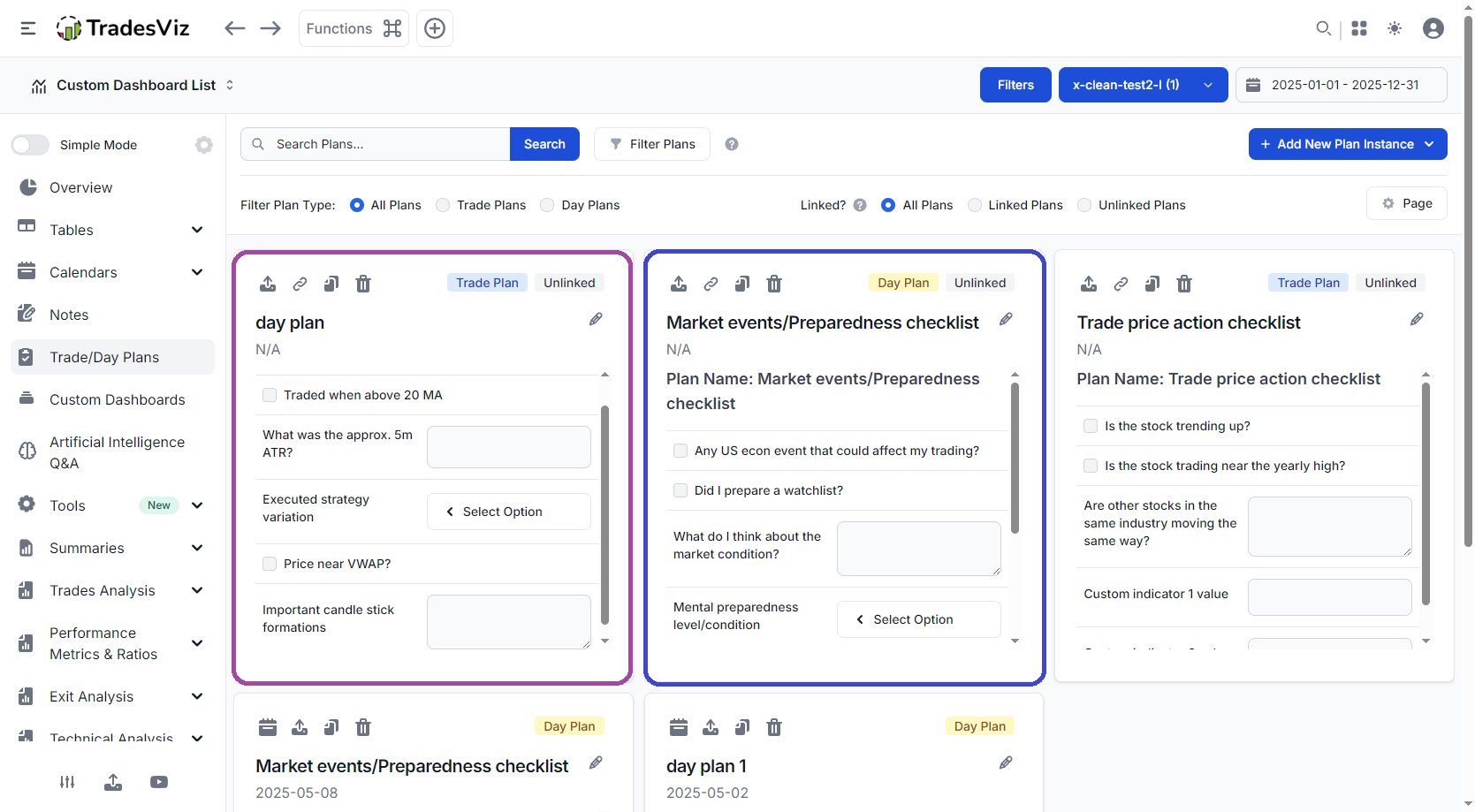
Task: Open the top-right search magnifier icon
Action: pyautogui.click(x=1323, y=28)
